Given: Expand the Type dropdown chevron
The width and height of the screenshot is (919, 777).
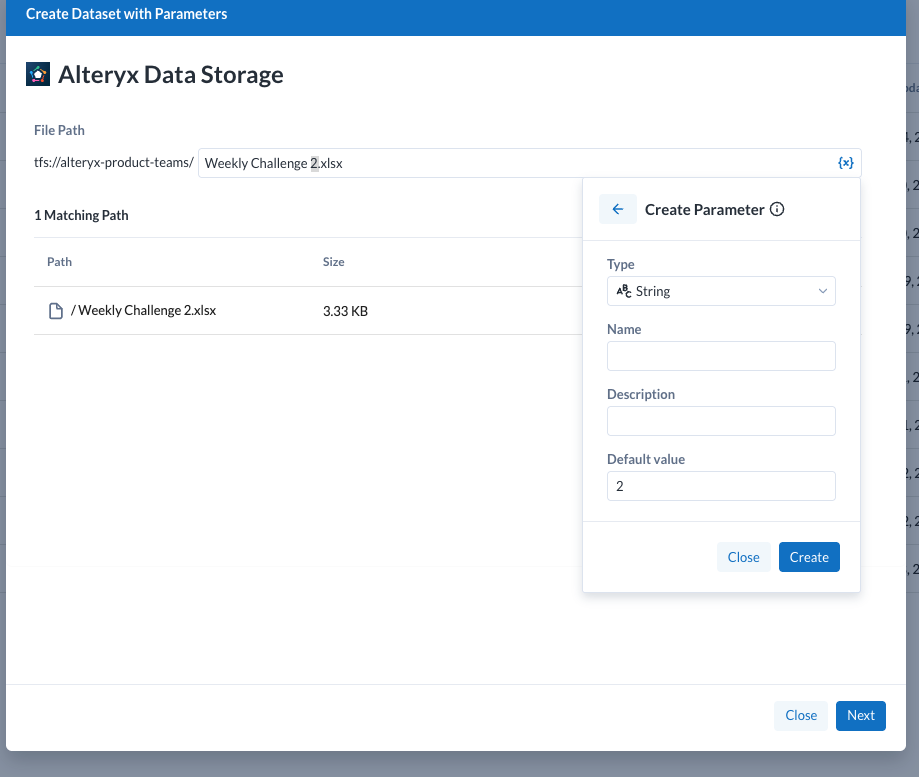Looking at the screenshot, I should pos(822,291).
